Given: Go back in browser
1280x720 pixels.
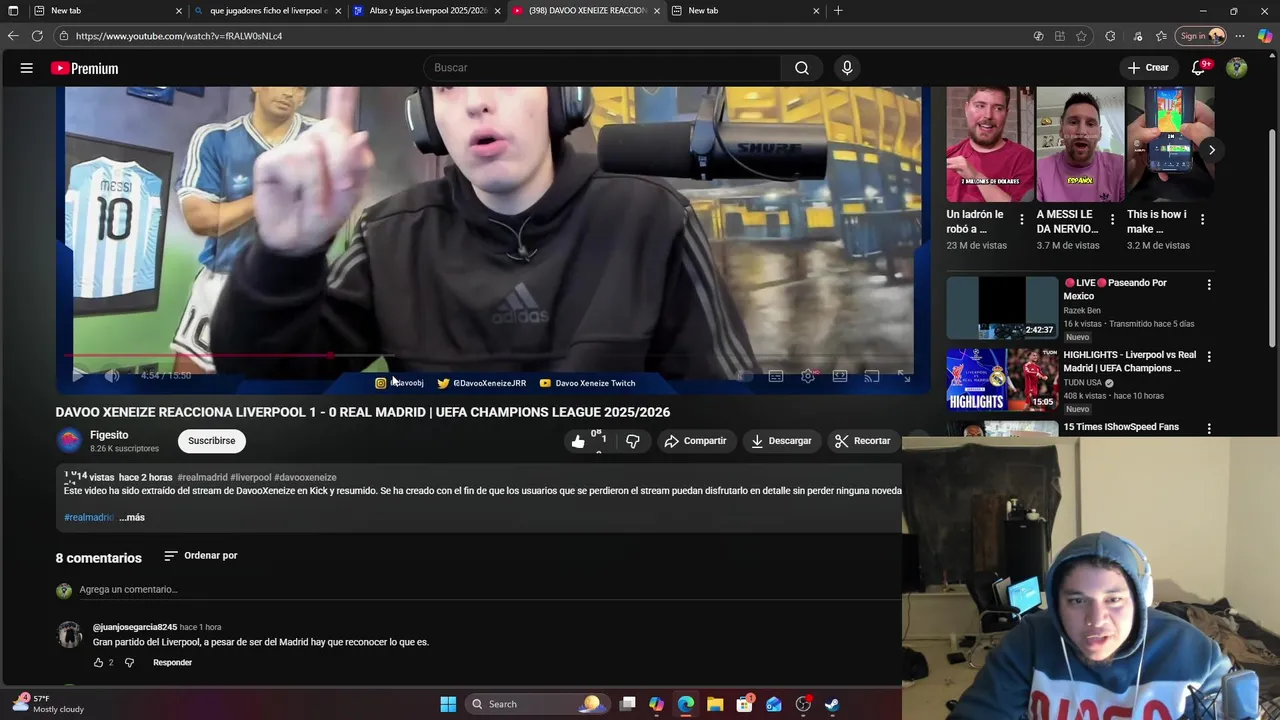Looking at the screenshot, I should pyautogui.click(x=13, y=36).
